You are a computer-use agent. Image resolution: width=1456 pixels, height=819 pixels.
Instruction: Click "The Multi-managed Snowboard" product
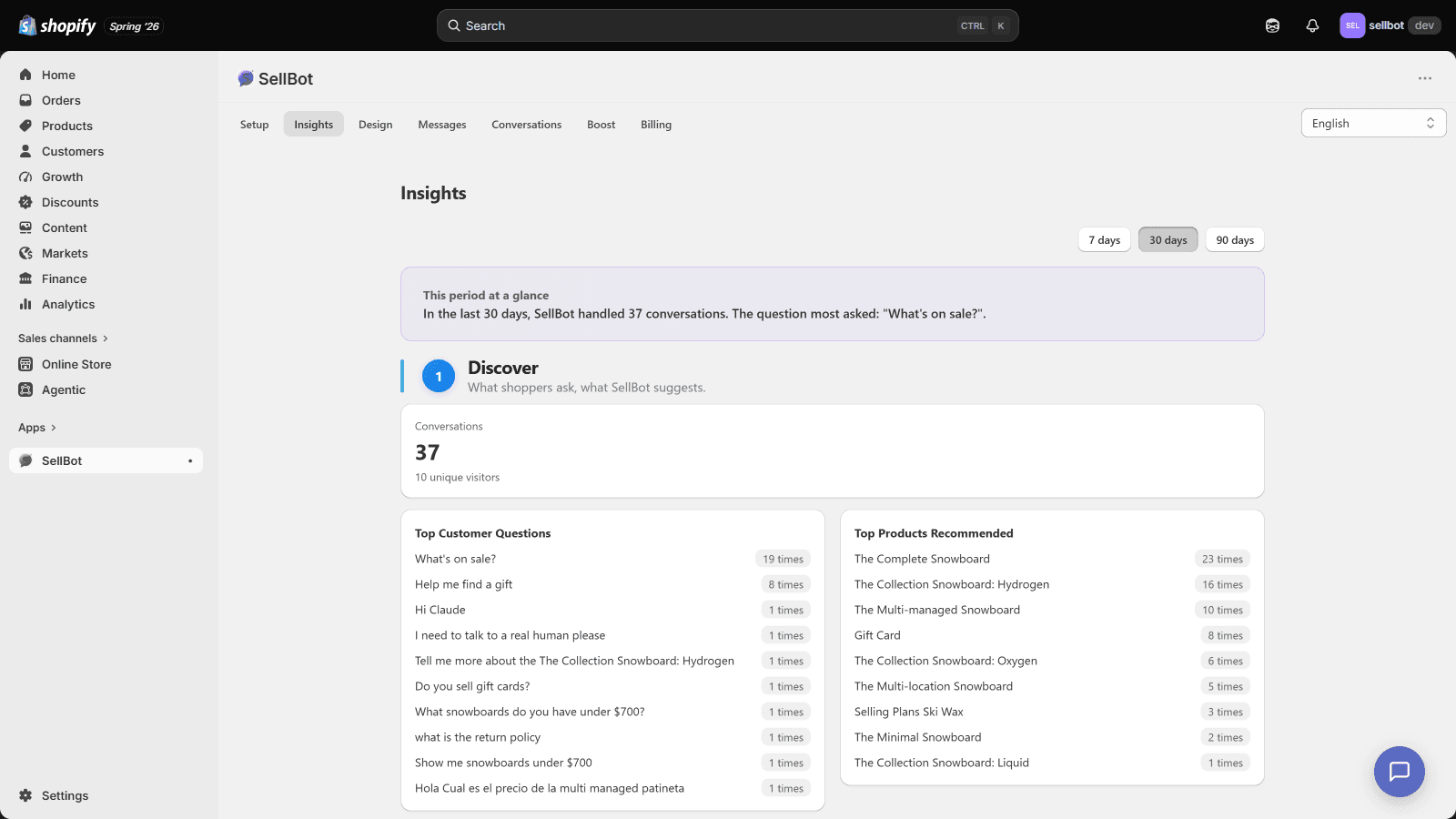click(937, 610)
